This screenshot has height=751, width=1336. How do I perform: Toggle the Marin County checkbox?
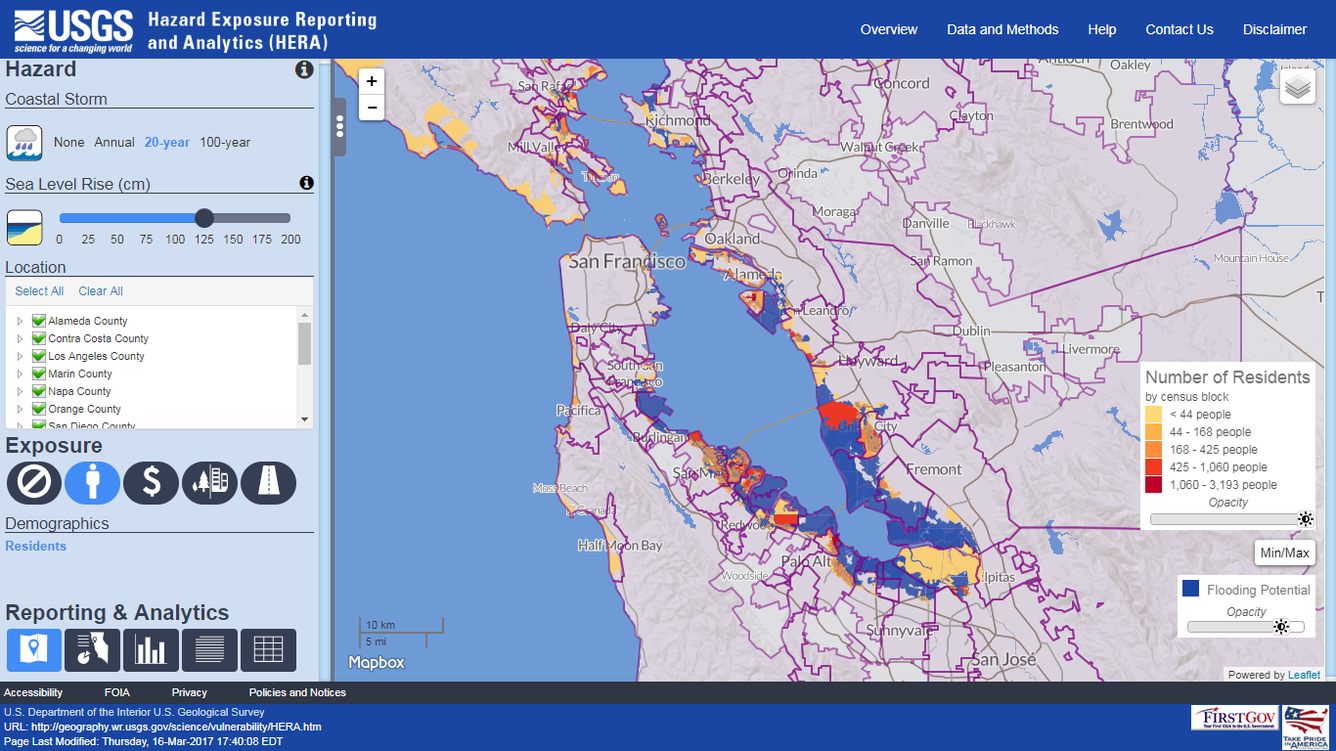click(x=39, y=374)
